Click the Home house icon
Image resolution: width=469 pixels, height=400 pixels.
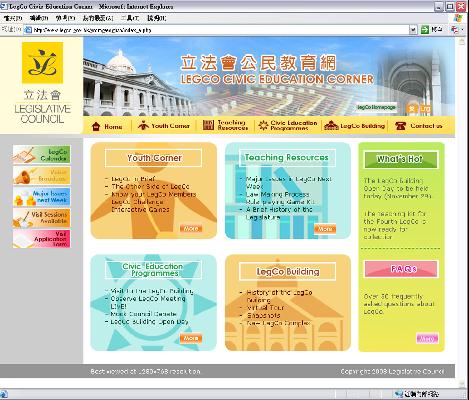pos(96,126)
